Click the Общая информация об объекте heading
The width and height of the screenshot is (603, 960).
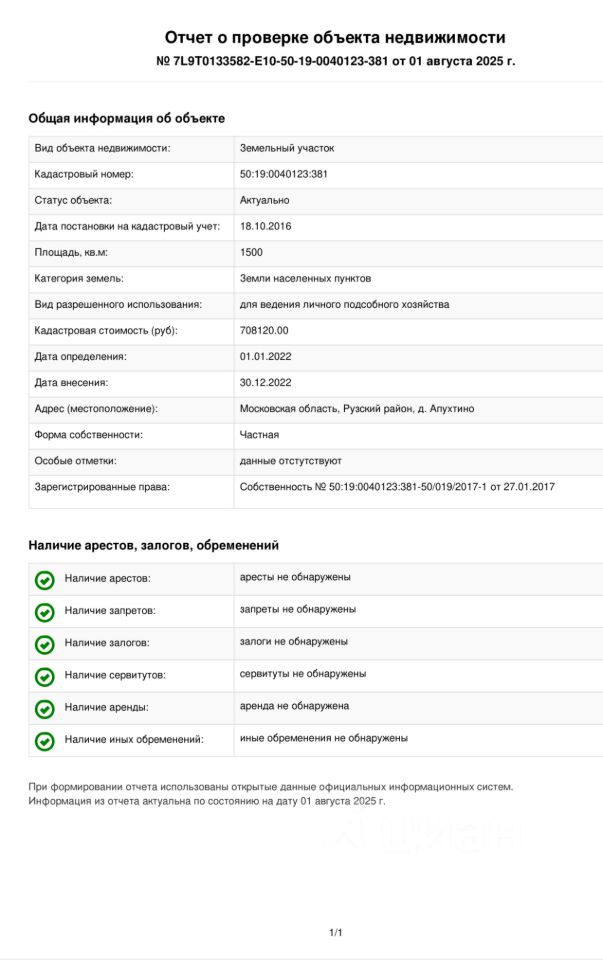126,119
